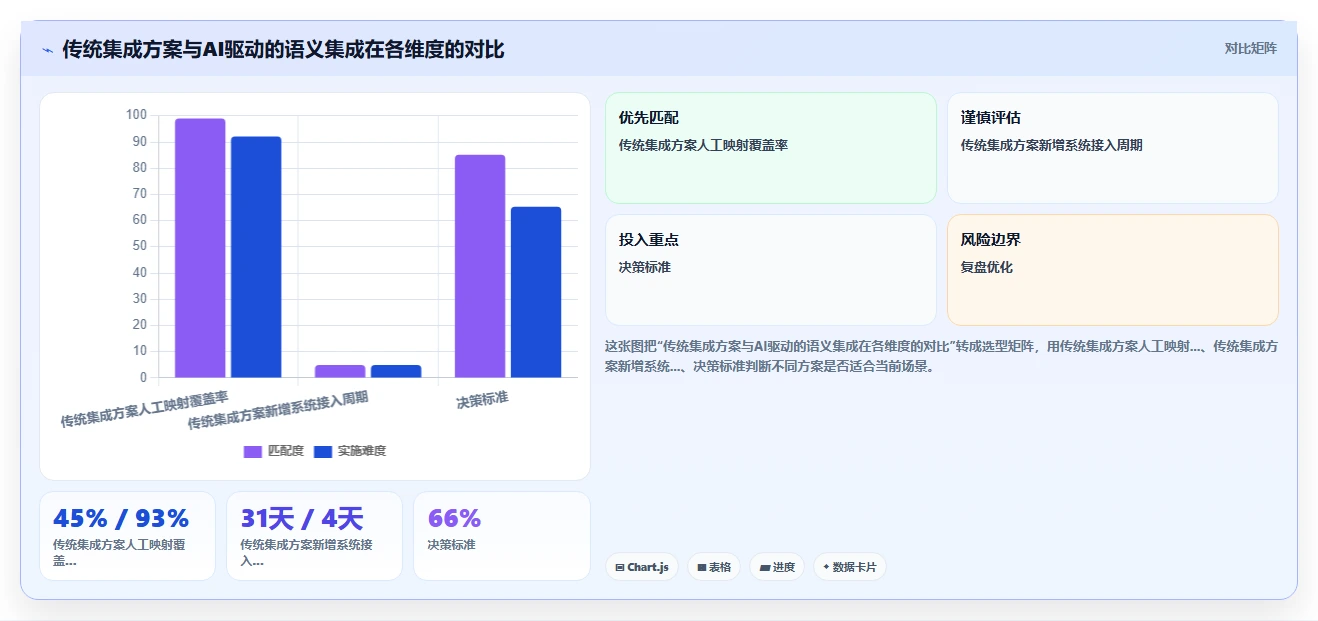Click the icon in the 进度 tag

pos(764,567)
